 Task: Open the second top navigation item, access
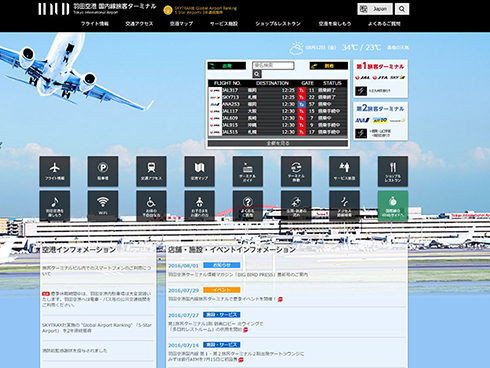(139, 24)
